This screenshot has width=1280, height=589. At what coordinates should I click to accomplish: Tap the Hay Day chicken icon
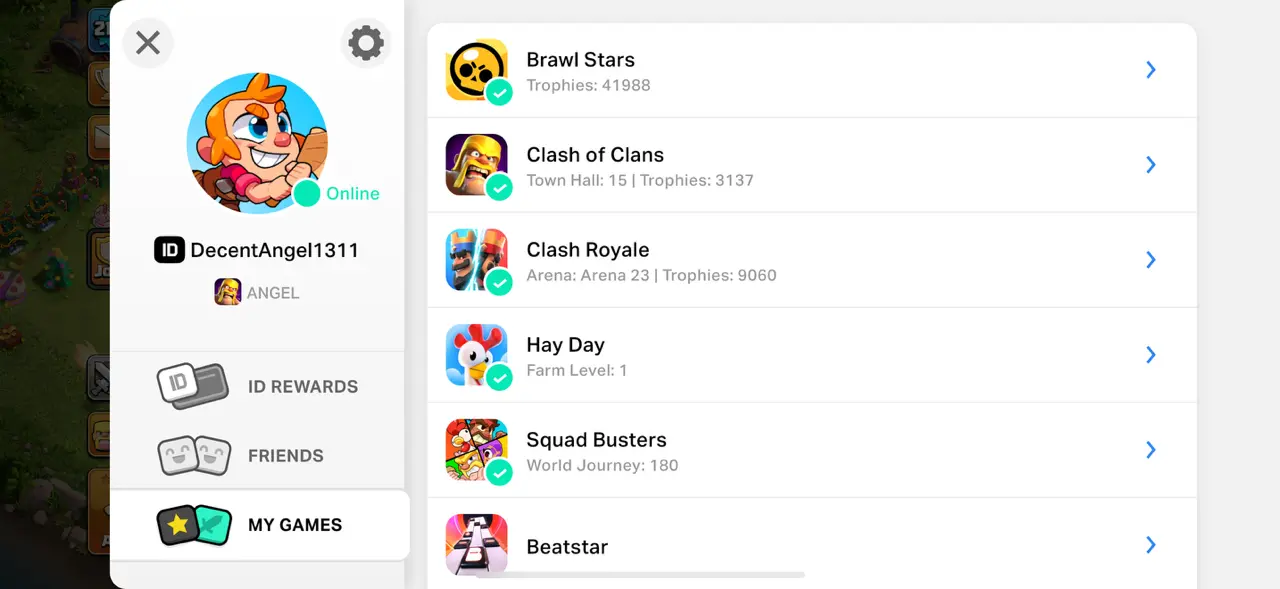pyautogui.click(x=476, y=354)
